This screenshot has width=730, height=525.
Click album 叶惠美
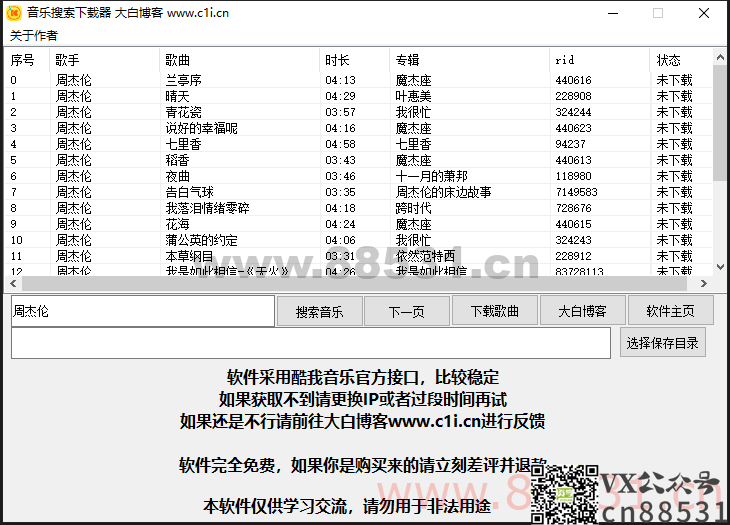coord(413,96)
